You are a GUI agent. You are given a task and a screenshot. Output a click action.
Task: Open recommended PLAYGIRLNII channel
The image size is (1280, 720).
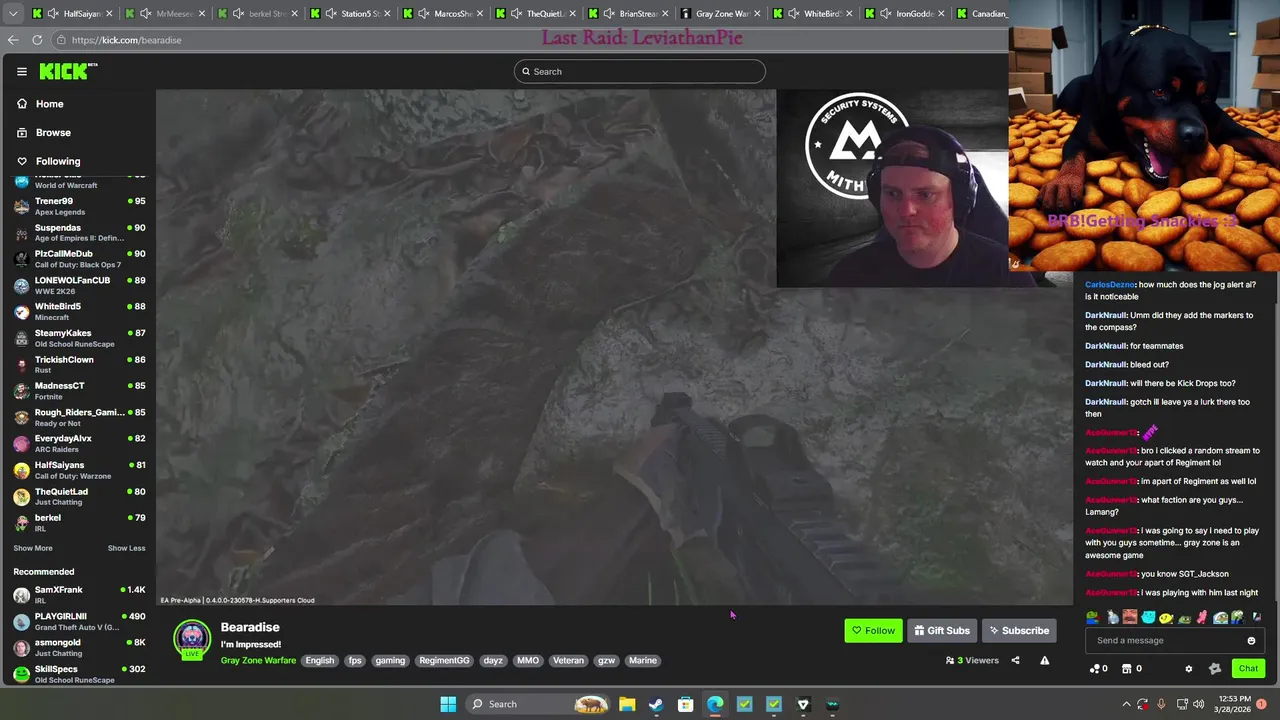79,621
